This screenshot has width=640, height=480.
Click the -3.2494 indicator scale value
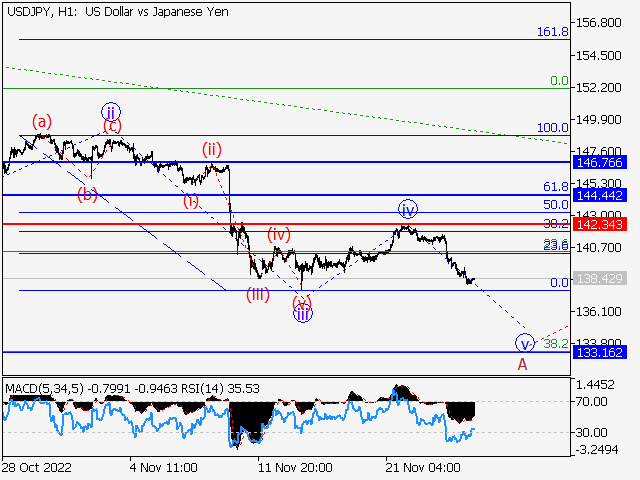(x=597, y=450)
